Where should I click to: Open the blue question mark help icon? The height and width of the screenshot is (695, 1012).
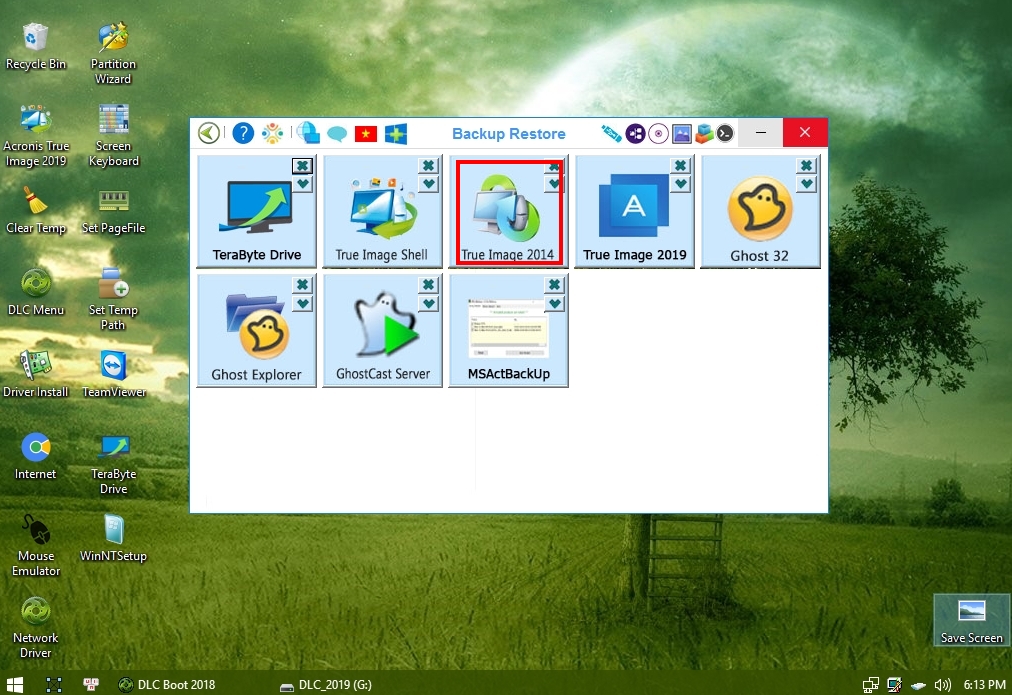(x=243, y=134)
